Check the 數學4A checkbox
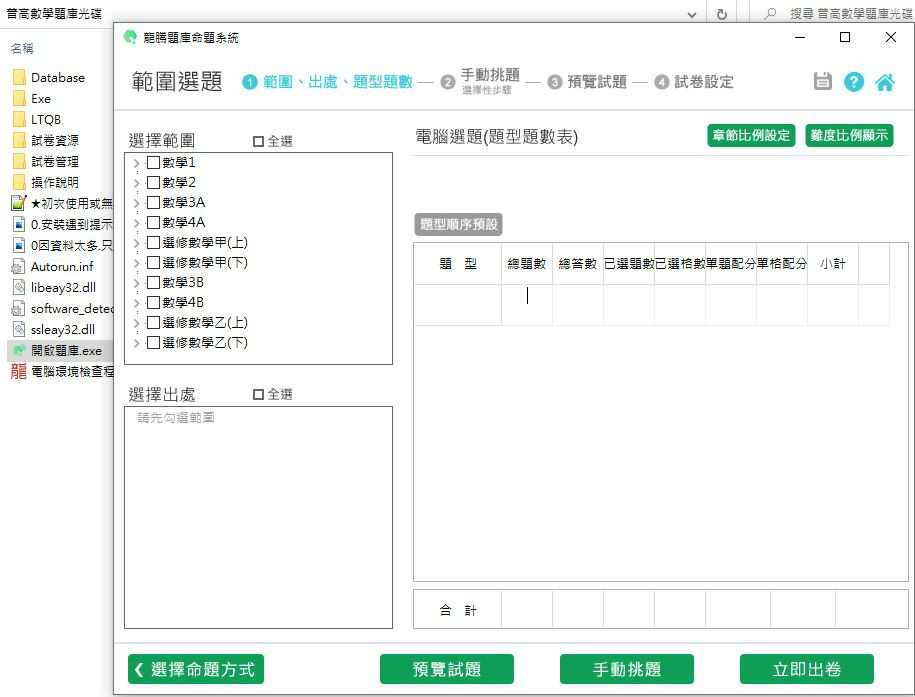The image size is (915, 697). click(x=153, y=222)
